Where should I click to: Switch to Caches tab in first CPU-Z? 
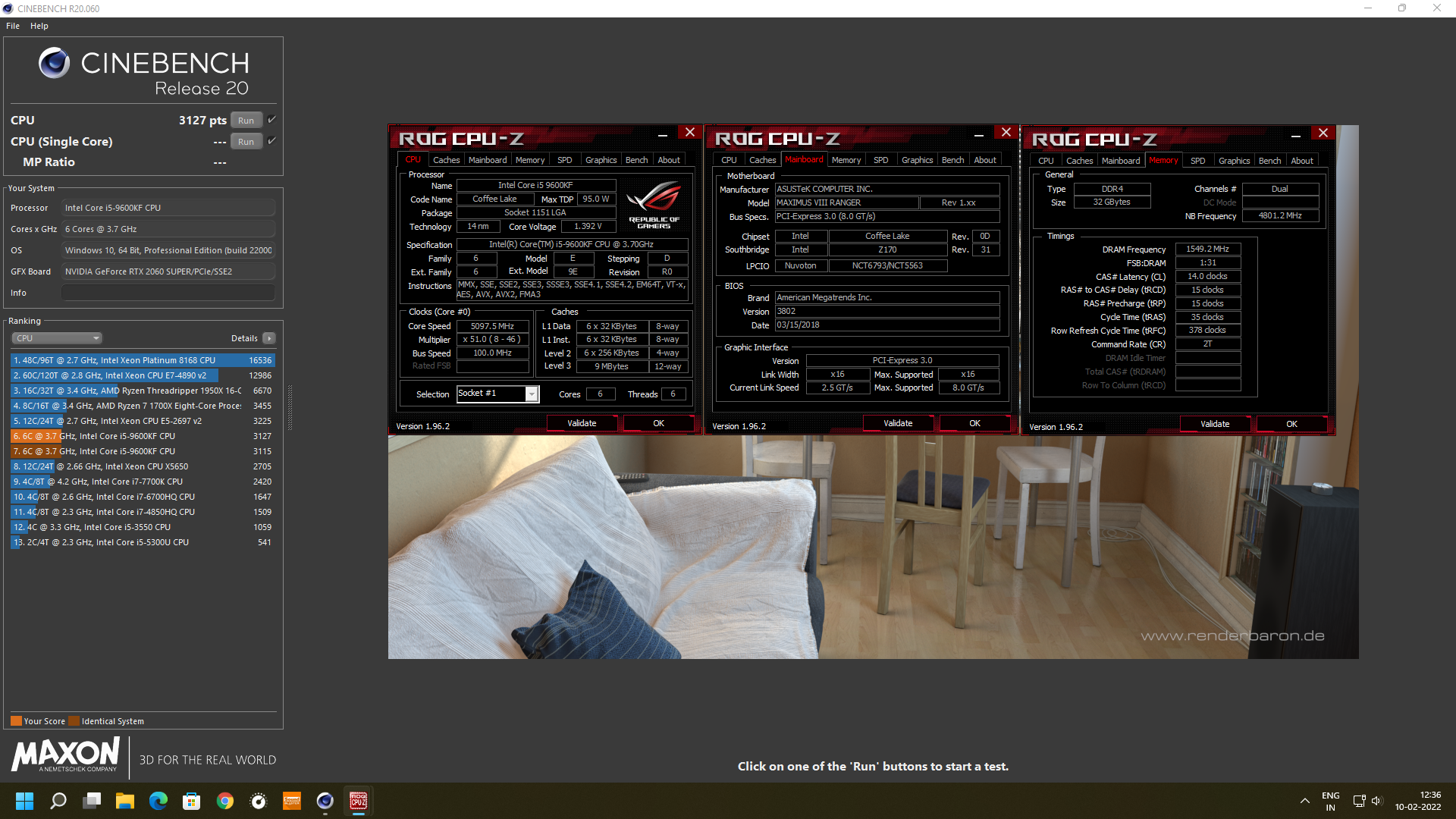447,160
